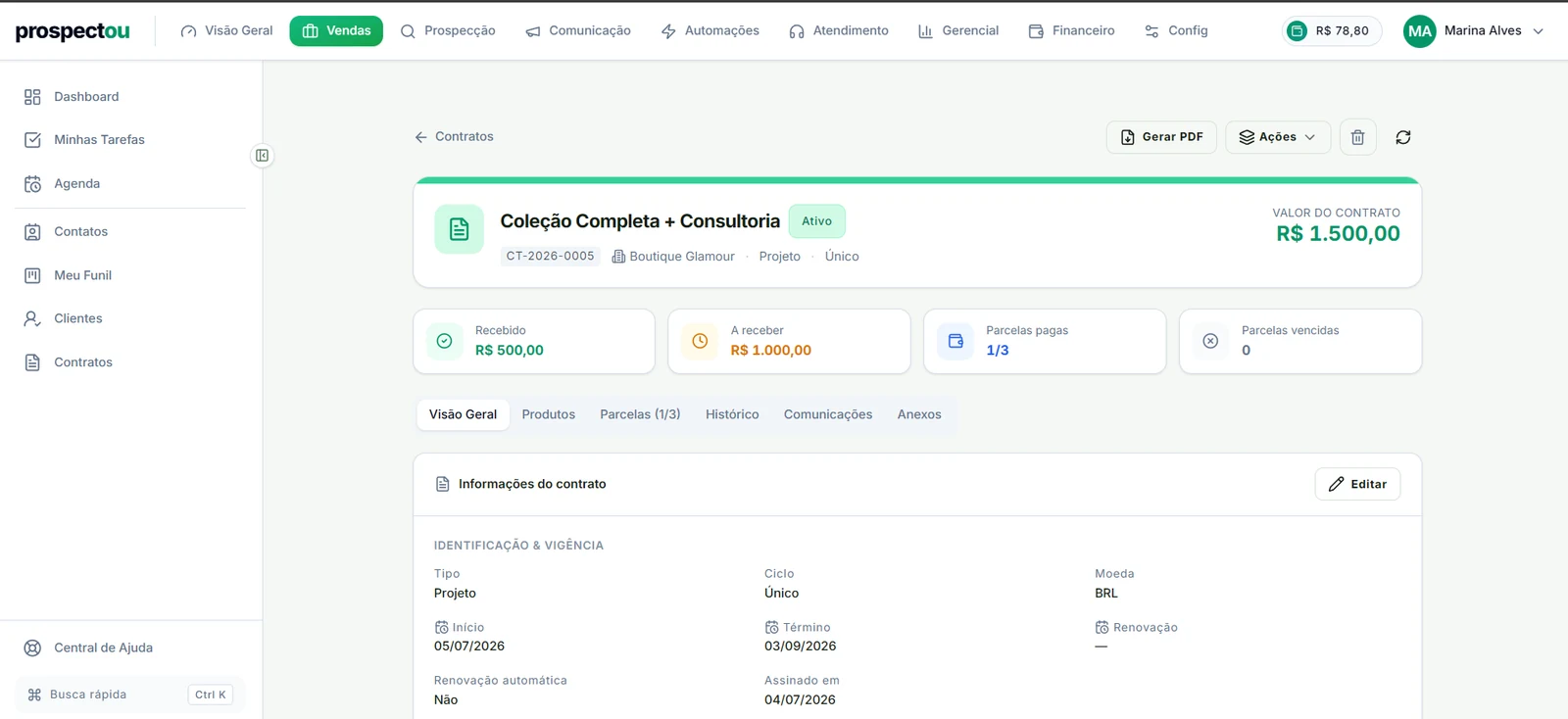
Task: Click the Renovação calendar icon
Action: point(1102,628)
